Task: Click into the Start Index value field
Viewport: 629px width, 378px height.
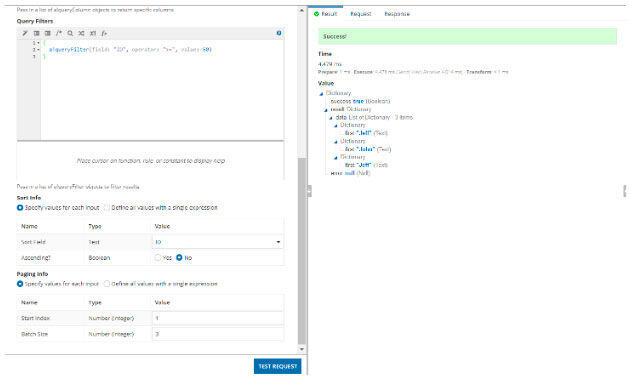Action: (218, 318)
